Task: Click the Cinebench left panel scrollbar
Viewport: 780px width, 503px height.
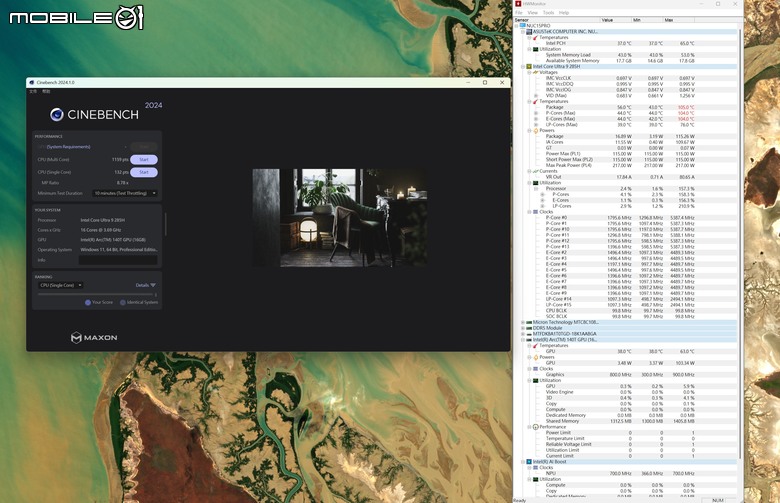Action: coord(165,225)
